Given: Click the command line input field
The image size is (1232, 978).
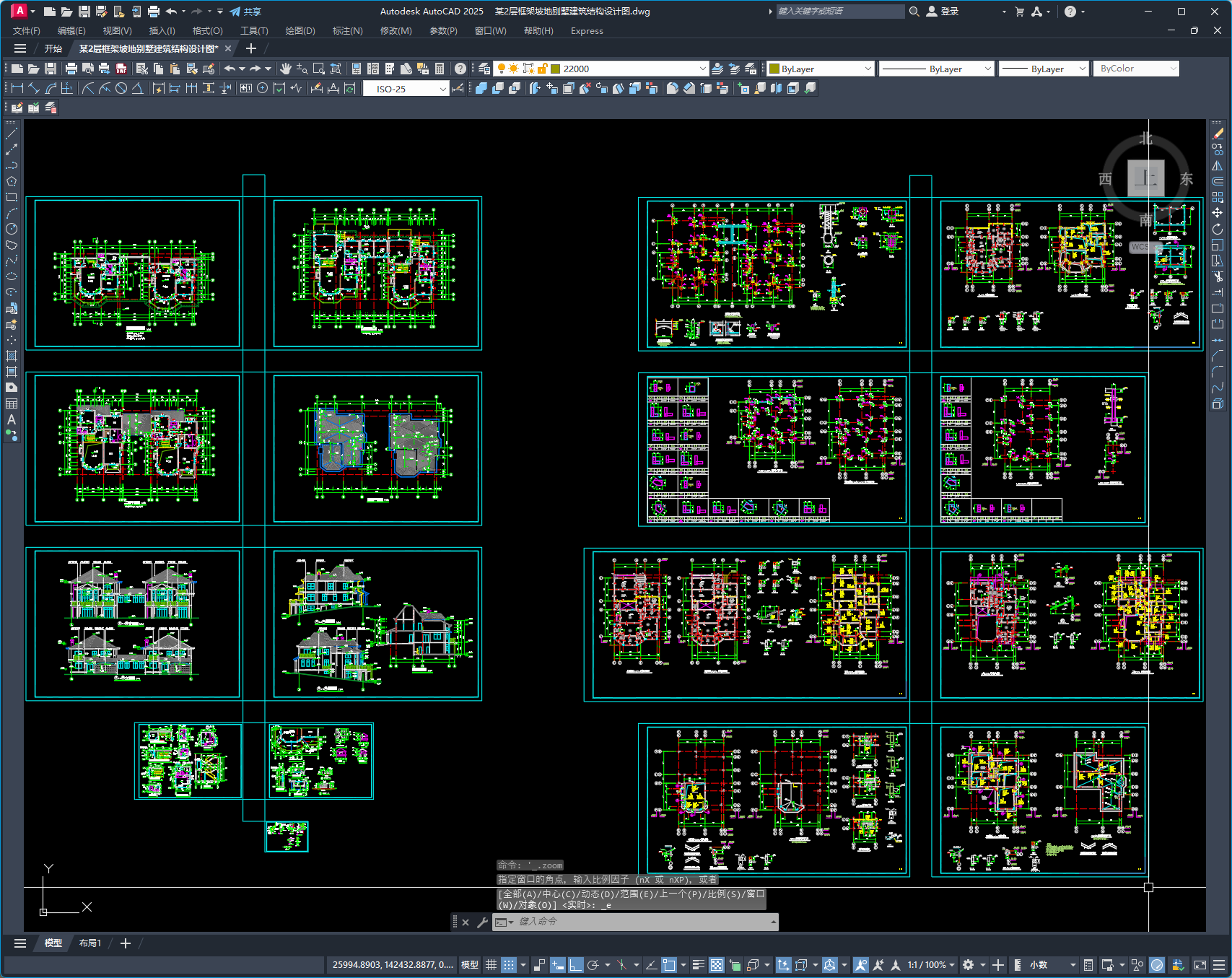Looking at the screenshot, I should (642, 922).
